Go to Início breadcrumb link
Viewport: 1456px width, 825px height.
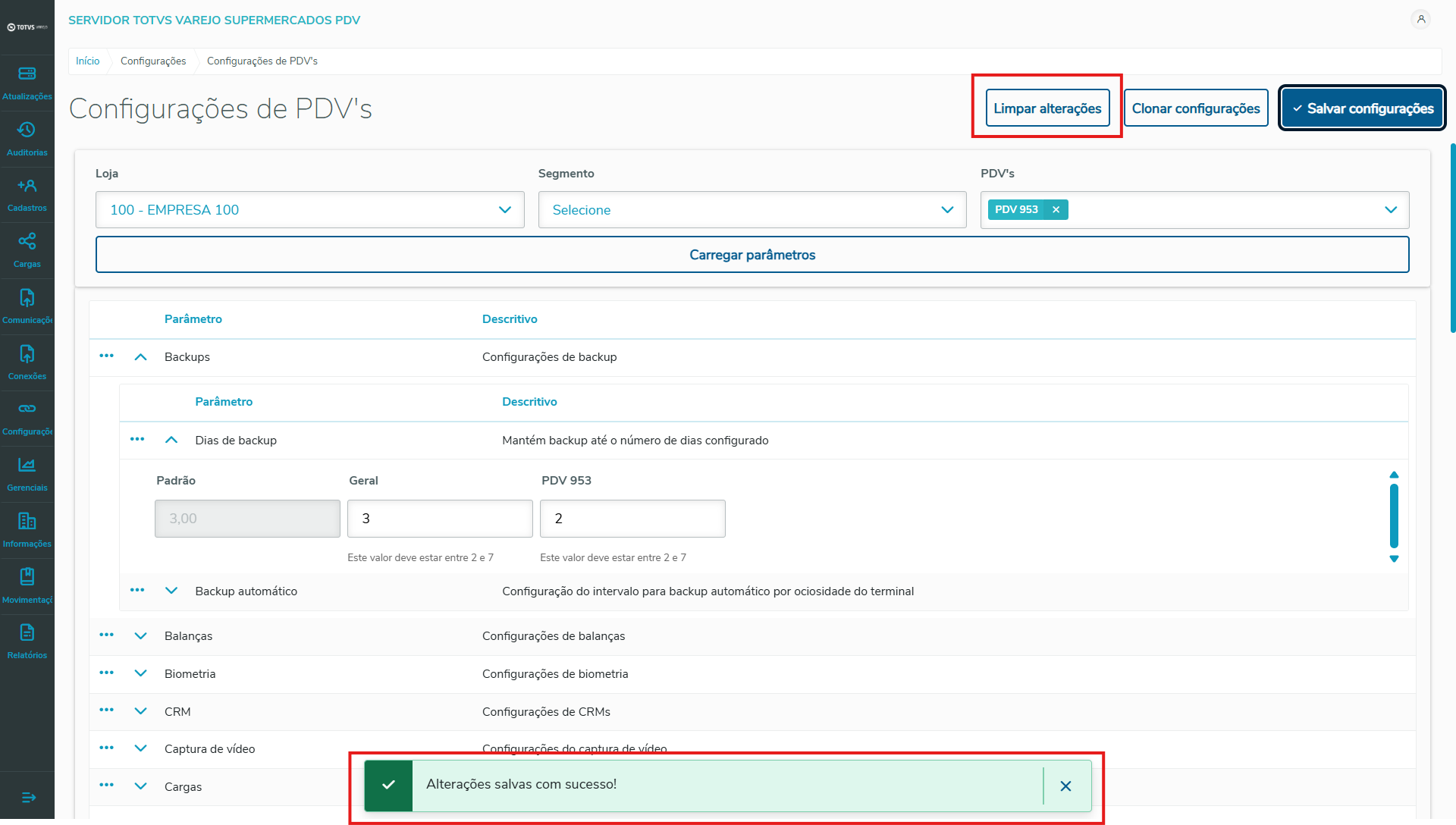[87, 61]
